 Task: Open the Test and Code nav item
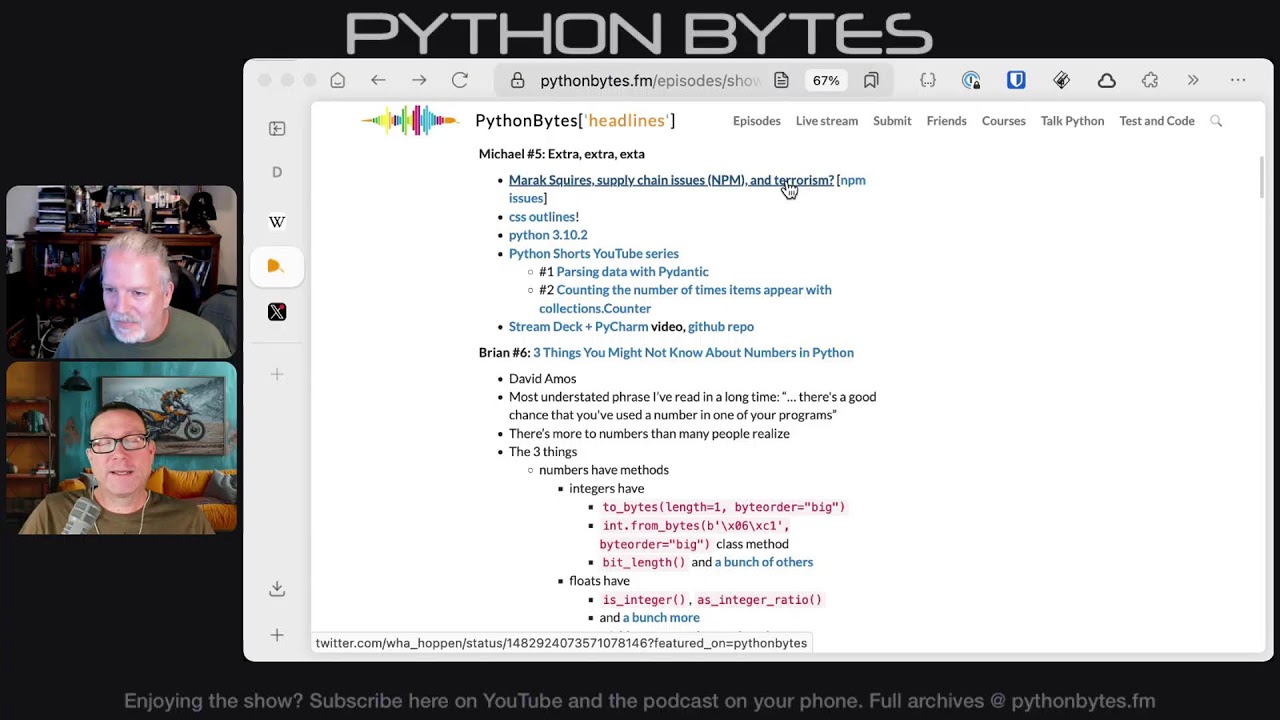tap(1157, 121)
